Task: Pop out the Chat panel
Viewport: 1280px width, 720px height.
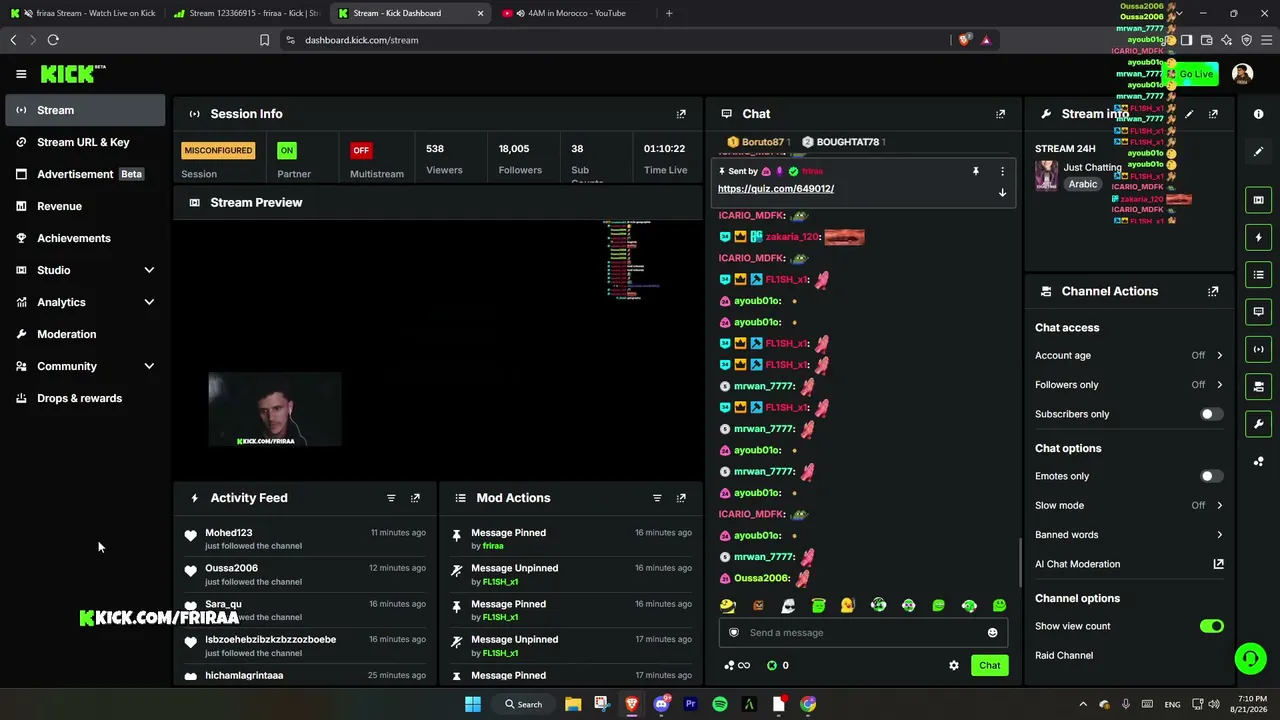Action: pyautogui.click(x=1000, y=114)
